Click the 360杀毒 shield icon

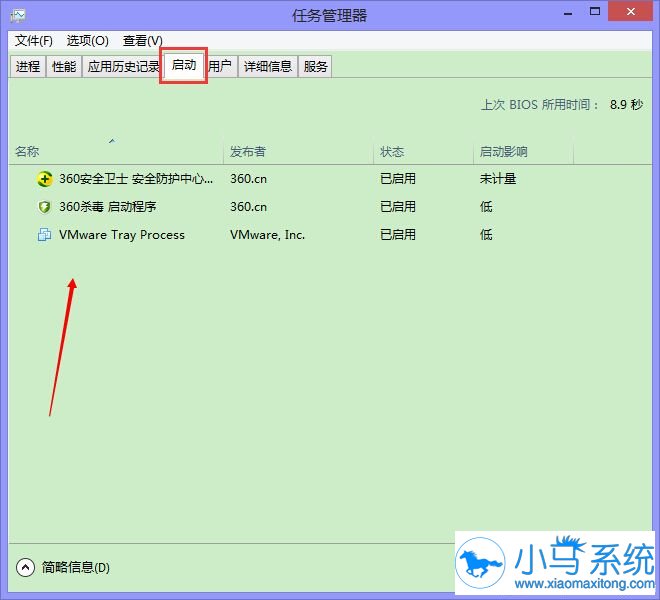(x=44, y=207)
